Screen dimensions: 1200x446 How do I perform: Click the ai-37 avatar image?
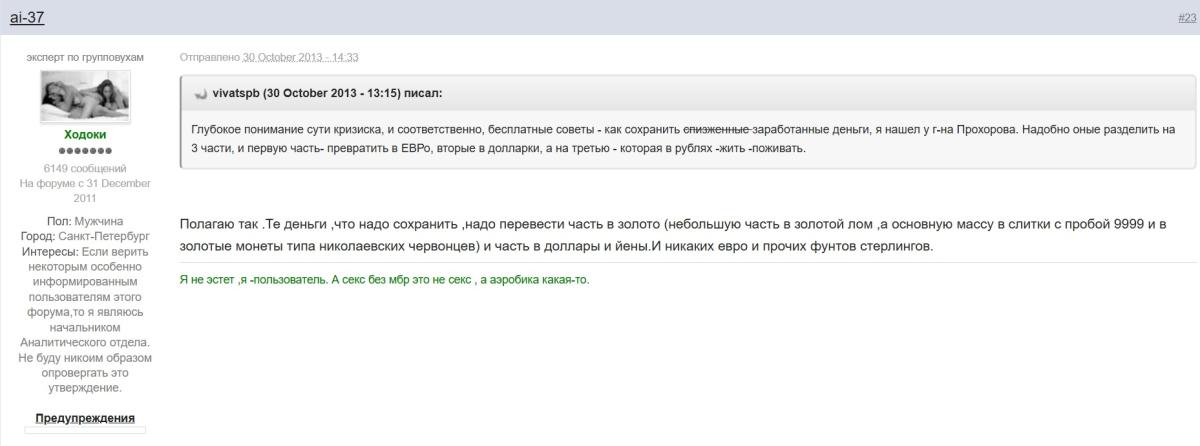coord(85,97)
